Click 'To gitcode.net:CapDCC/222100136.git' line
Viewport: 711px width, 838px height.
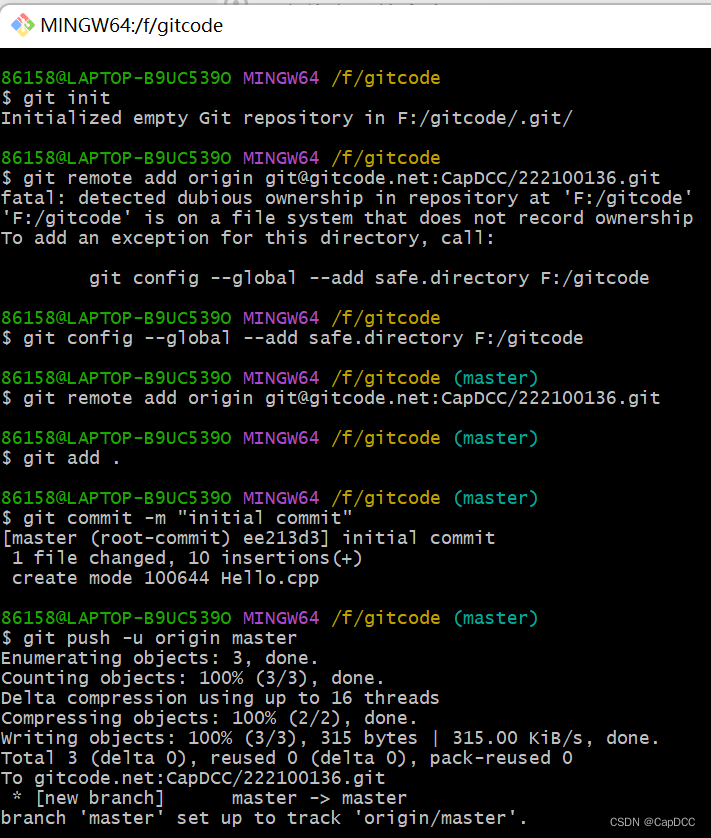[x=193, y=778]
